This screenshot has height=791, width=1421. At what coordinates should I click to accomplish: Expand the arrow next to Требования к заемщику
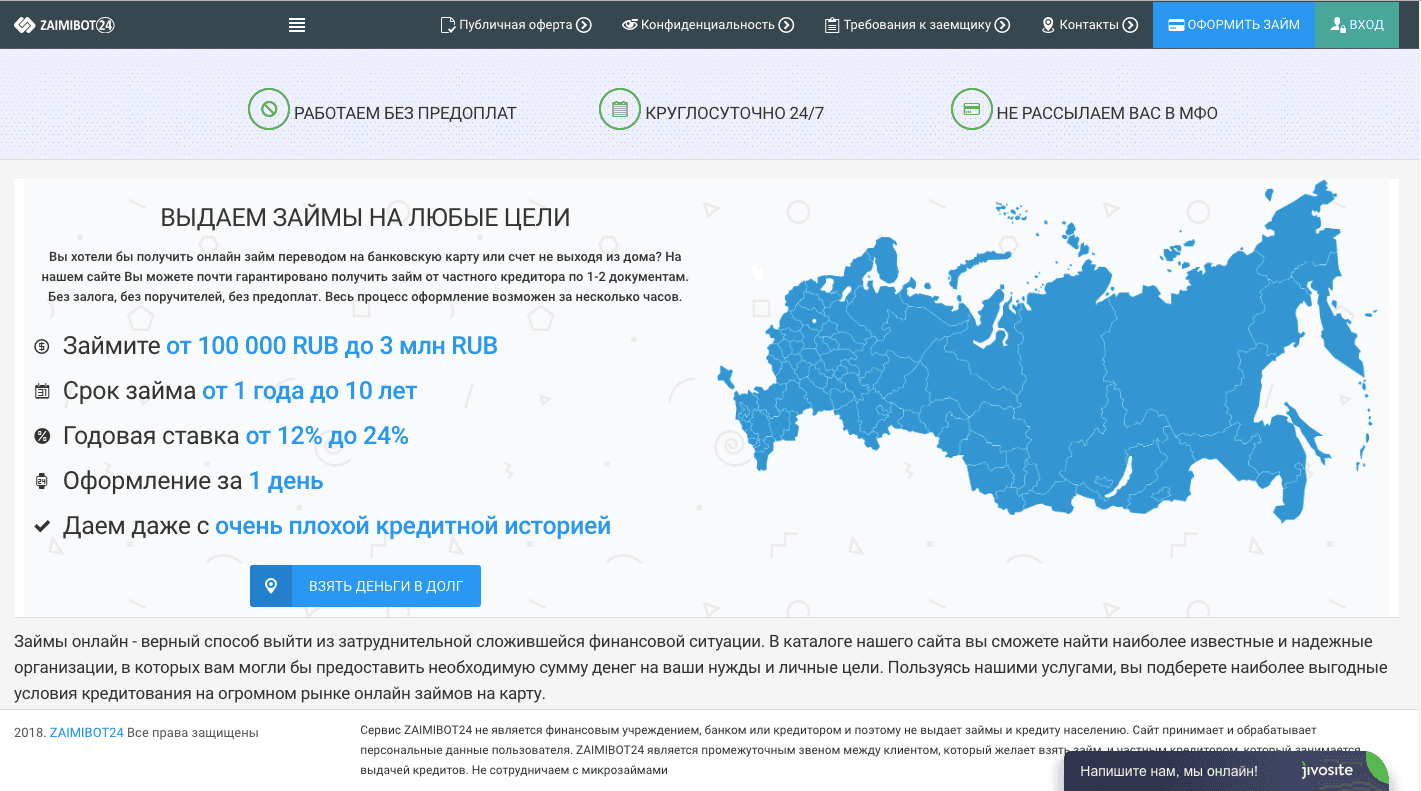(1004, 24)
